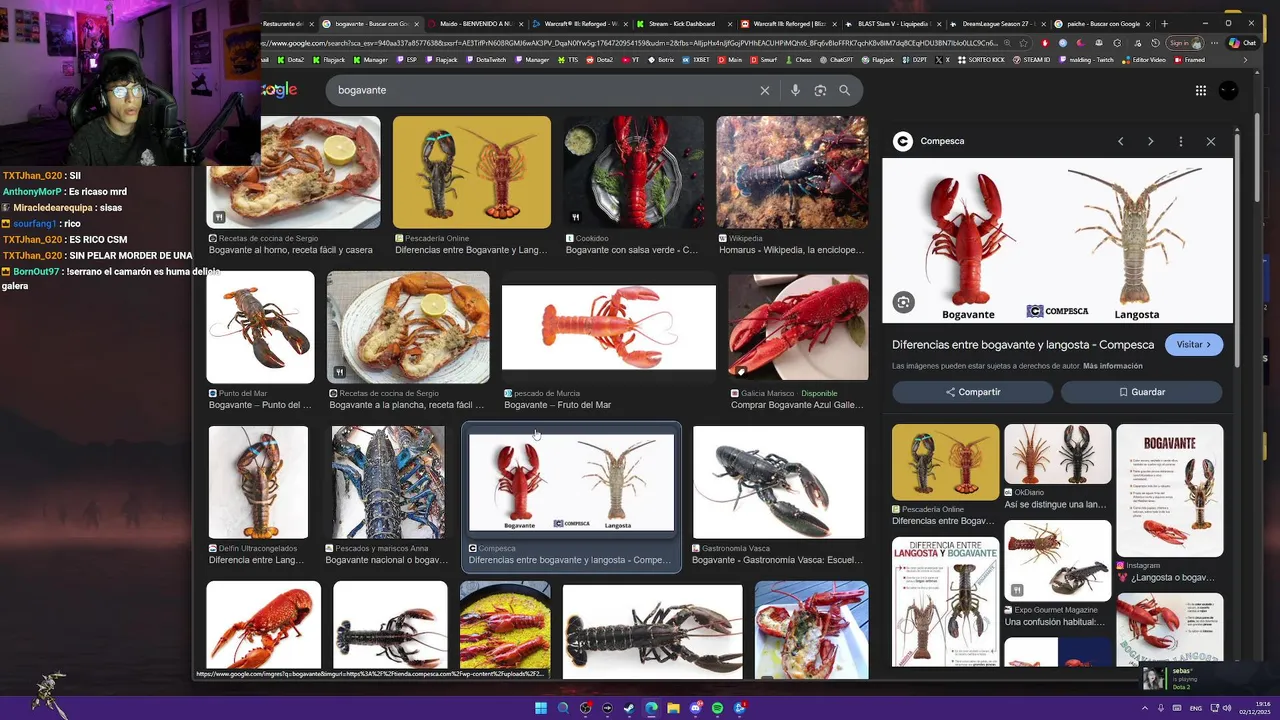Screen dimensions: 1280x720
Task: Open volume control in system tray
Action: tap(1227, 708)
